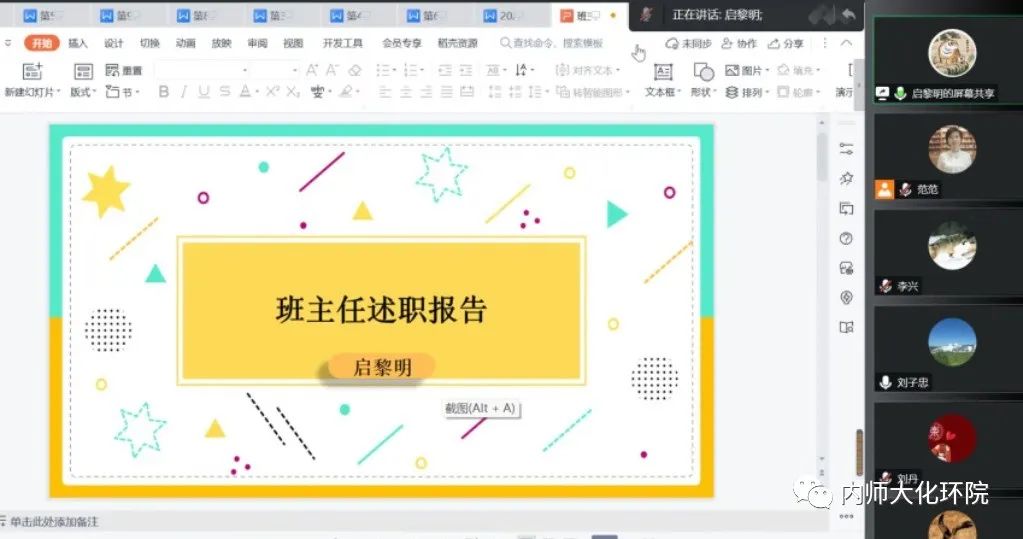The height and width of the screenshot is (539, 1023).
Task: Click the New Slide (新建幻灯片) icon
Action: click(33, 71)
